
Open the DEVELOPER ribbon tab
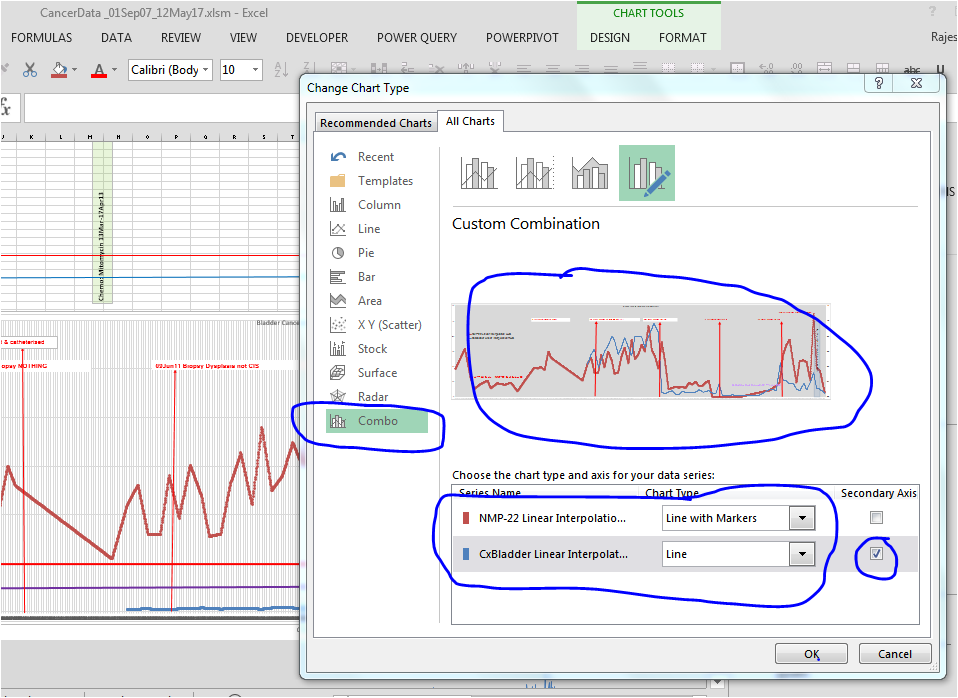(x=317, y=38)
